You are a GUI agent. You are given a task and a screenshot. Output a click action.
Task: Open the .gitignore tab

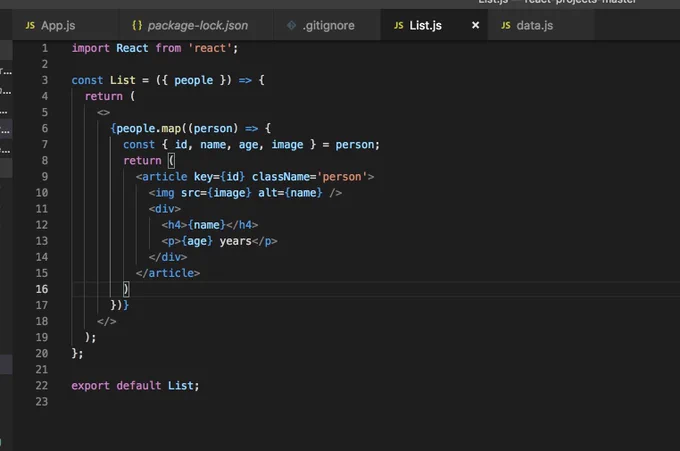click(x=327, y=26)
